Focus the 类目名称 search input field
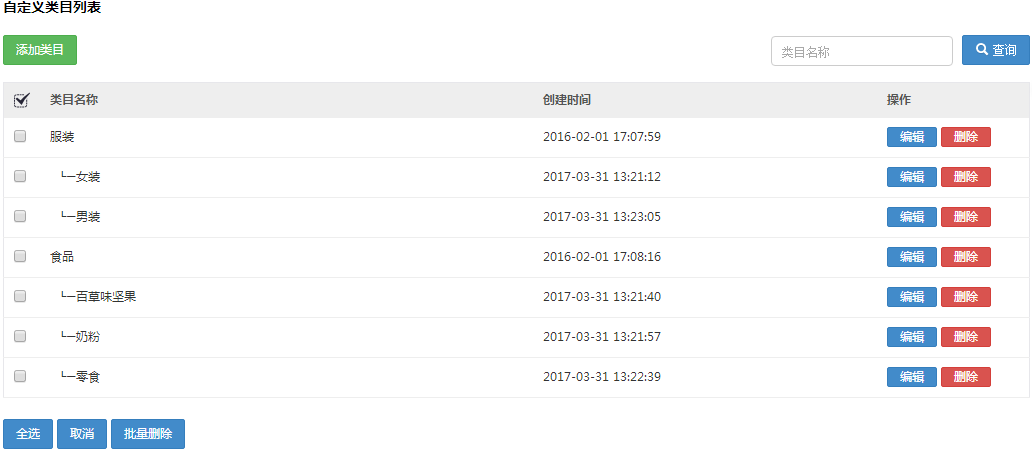 [x=861, y=51]
